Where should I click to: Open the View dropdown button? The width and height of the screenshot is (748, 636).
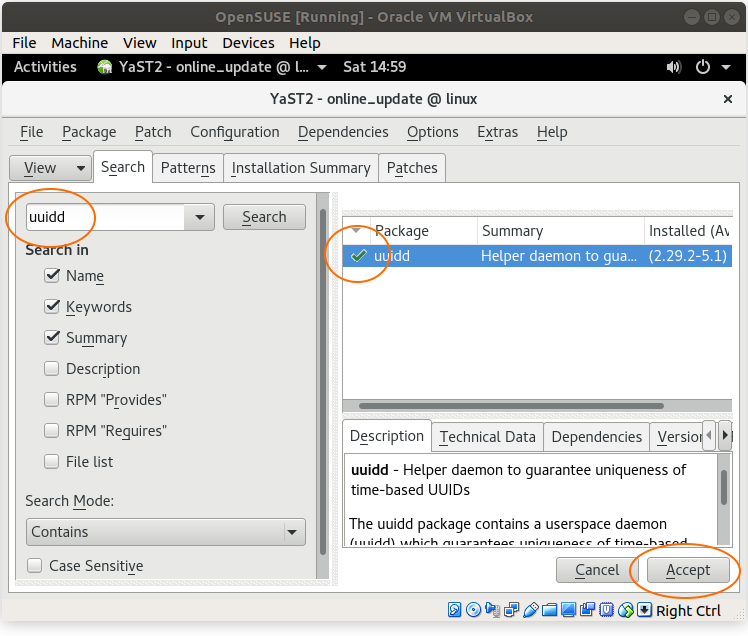coord(51,168)
